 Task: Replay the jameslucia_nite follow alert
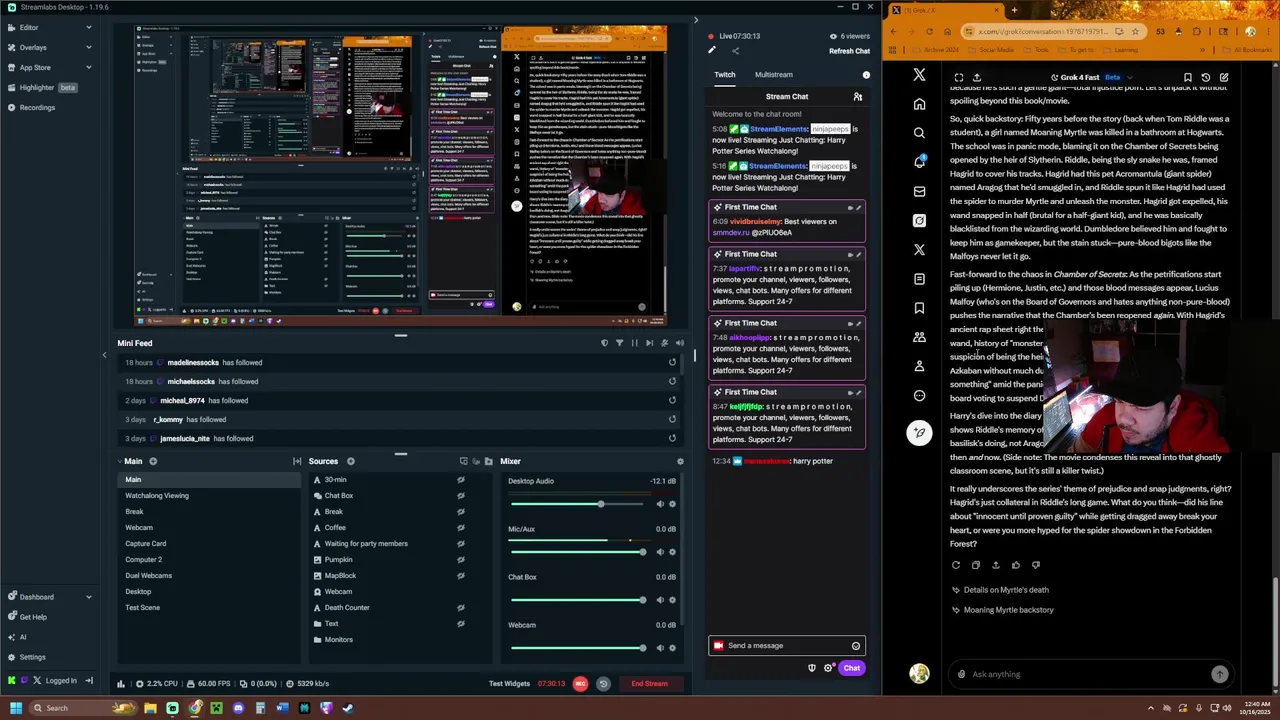tap(672, 439)
